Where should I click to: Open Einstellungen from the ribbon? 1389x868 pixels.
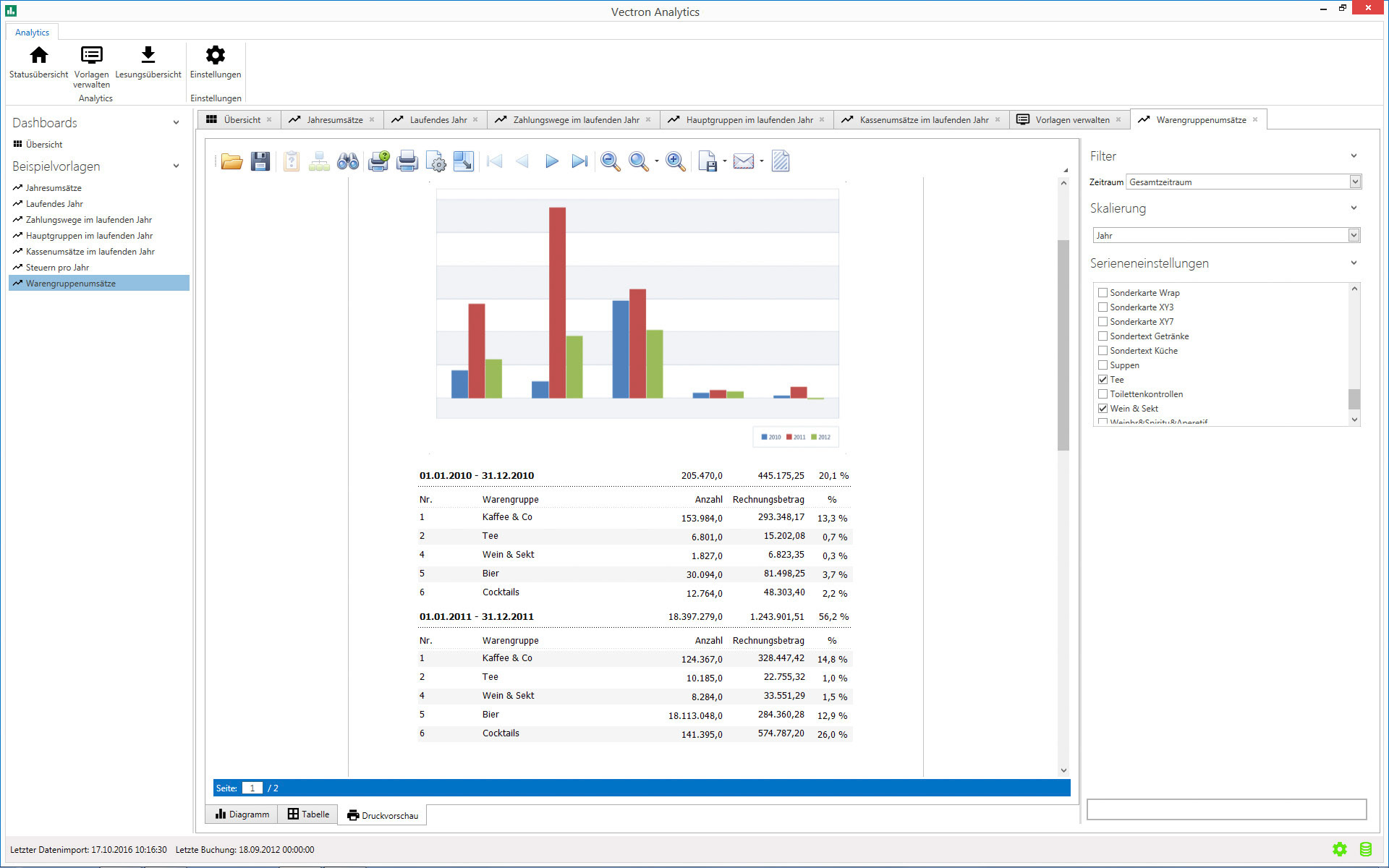[x=215, y=62]
